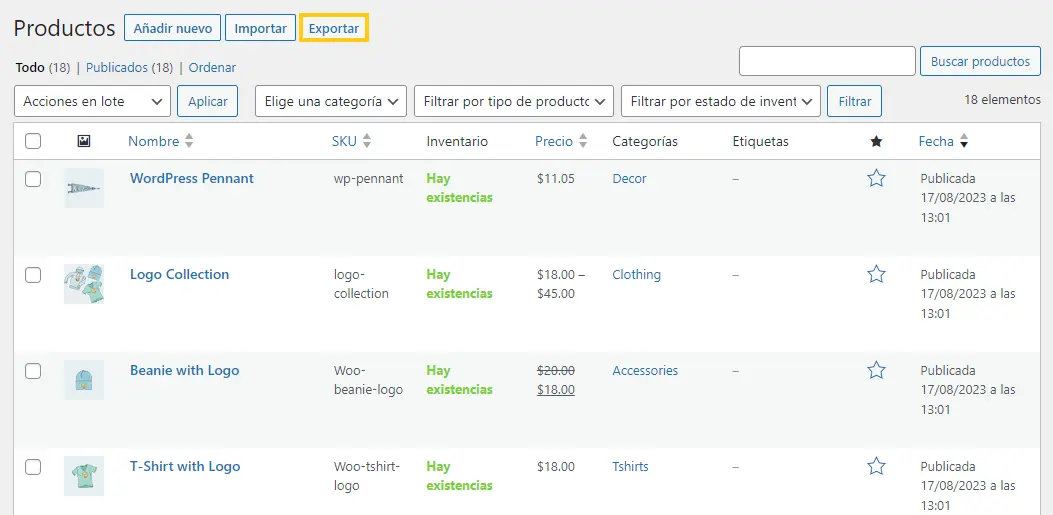
Task: Click the $11.05 price cell
Action: pos(556,179)
